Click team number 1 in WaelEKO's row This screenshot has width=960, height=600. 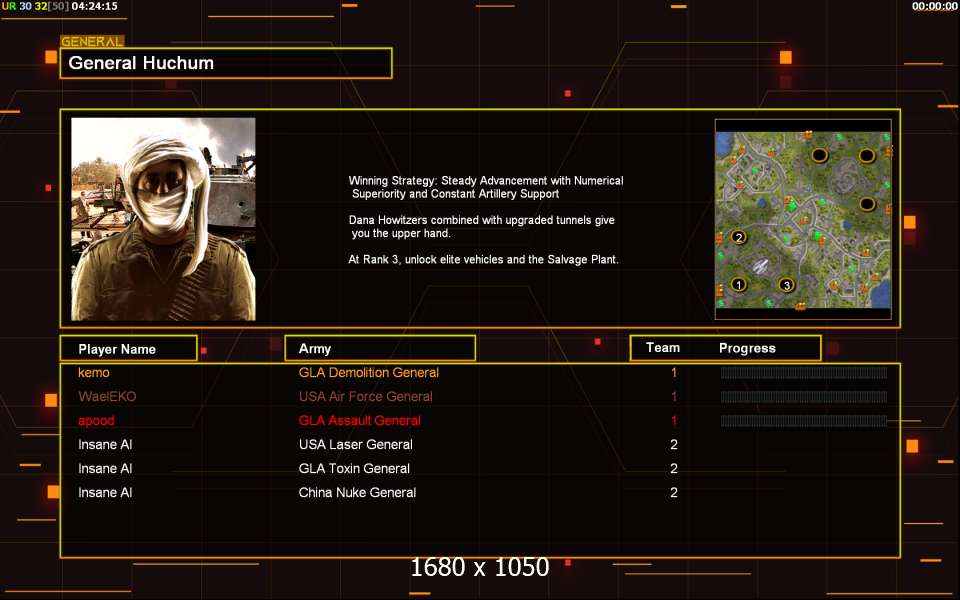(674, 396)
